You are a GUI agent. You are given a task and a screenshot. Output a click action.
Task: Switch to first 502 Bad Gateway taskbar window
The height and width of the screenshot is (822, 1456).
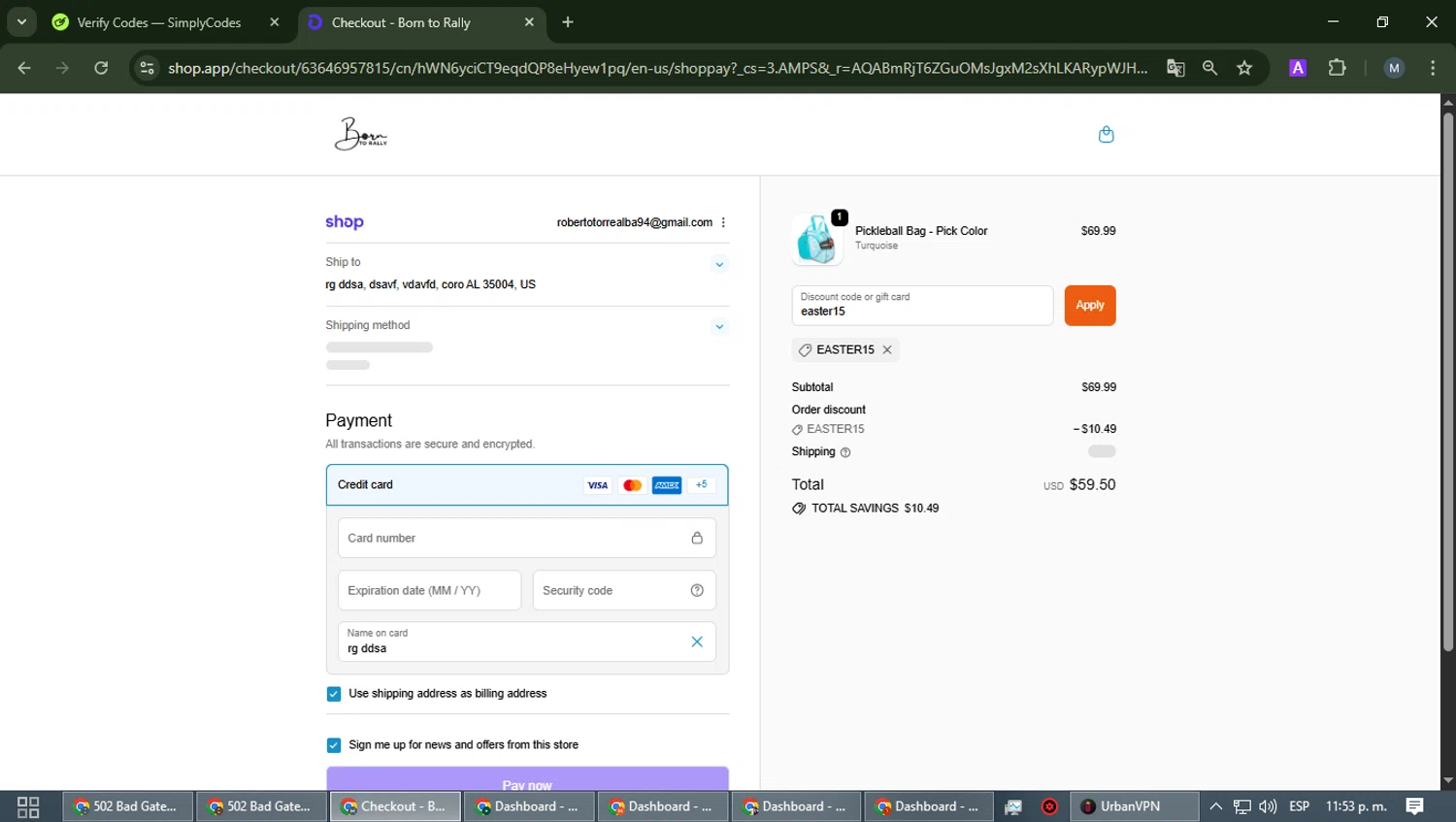click(127, 806)
